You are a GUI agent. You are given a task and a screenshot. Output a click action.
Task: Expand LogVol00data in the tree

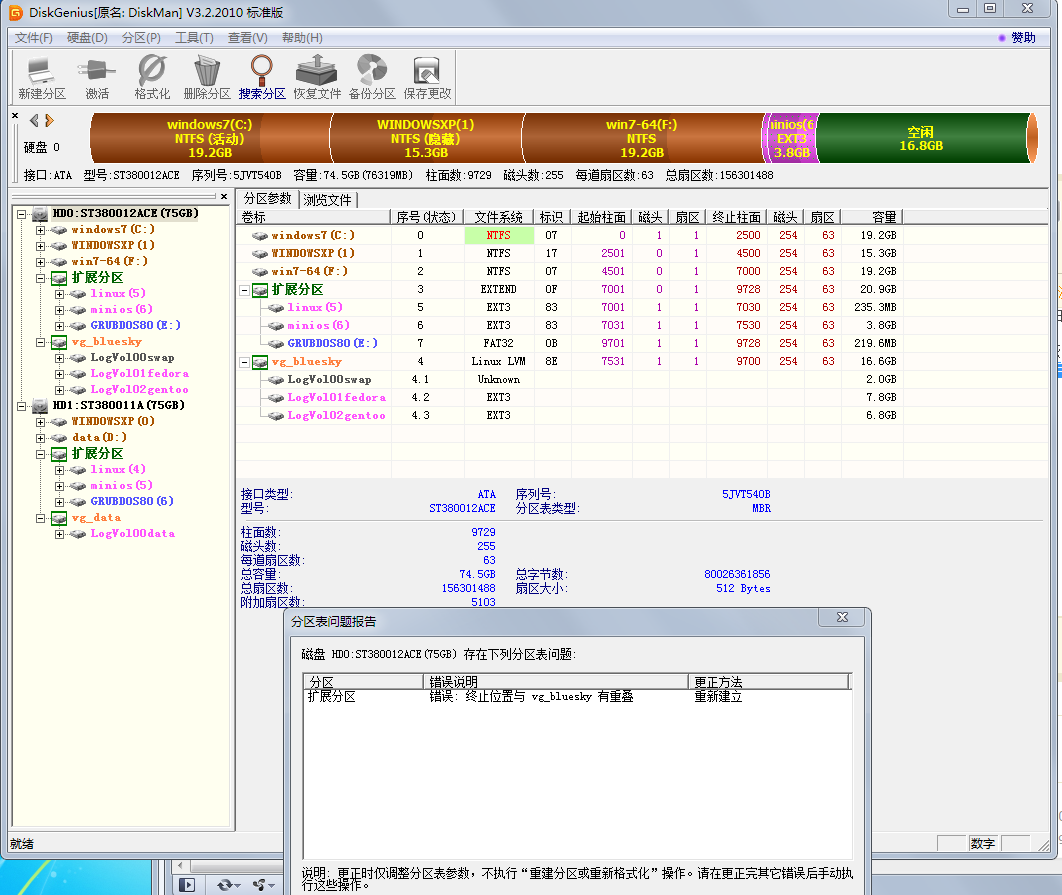click(60, 535)
